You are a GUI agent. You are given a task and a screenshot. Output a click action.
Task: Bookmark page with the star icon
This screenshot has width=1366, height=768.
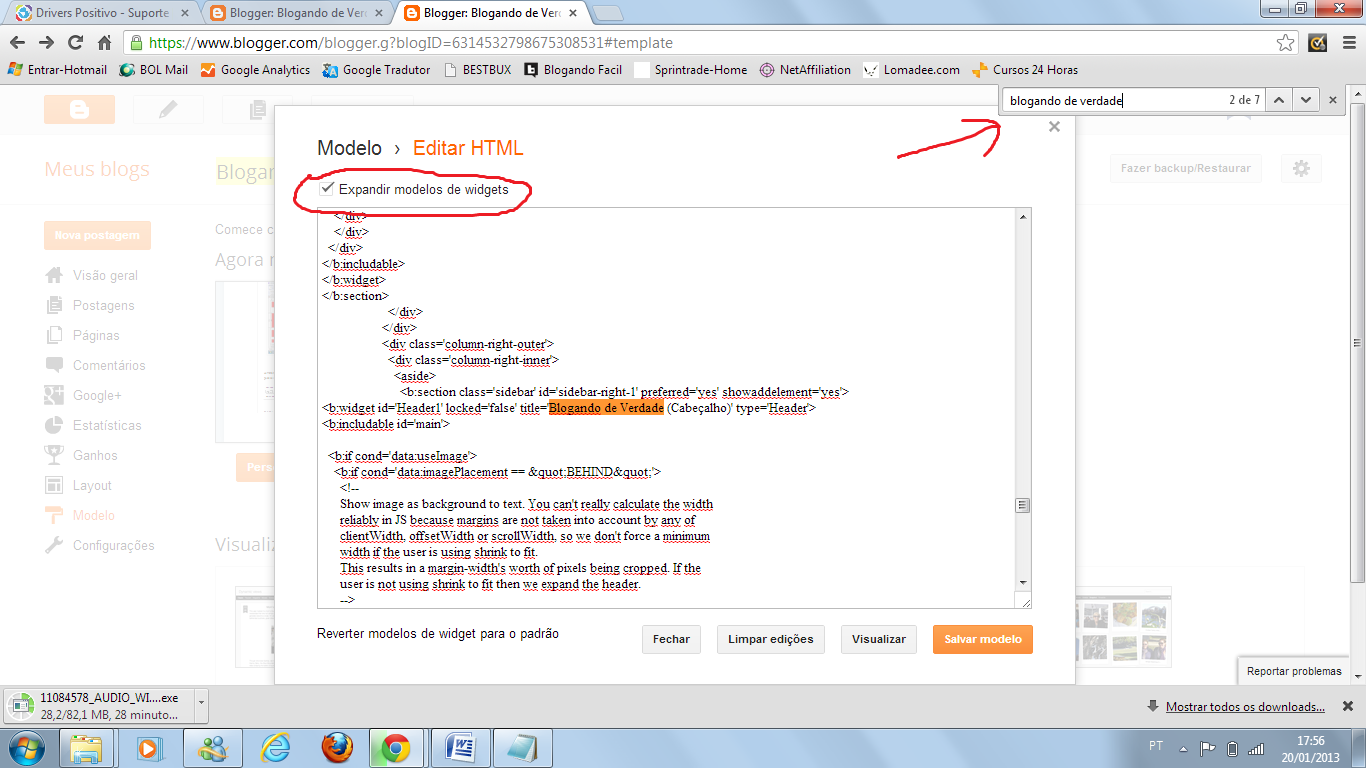[1286, 43]
